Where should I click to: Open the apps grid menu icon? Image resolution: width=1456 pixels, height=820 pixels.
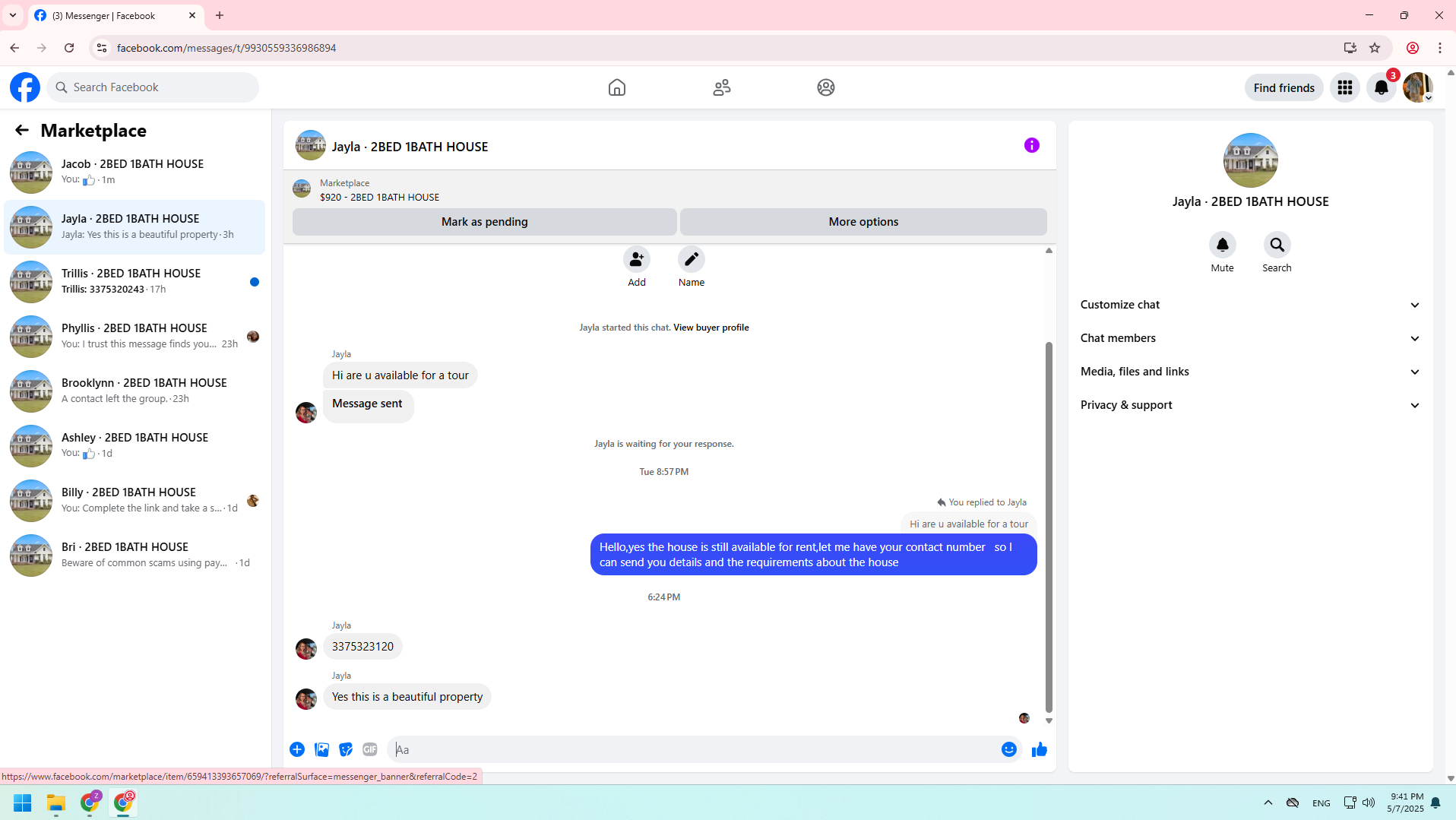(1345, 87)
